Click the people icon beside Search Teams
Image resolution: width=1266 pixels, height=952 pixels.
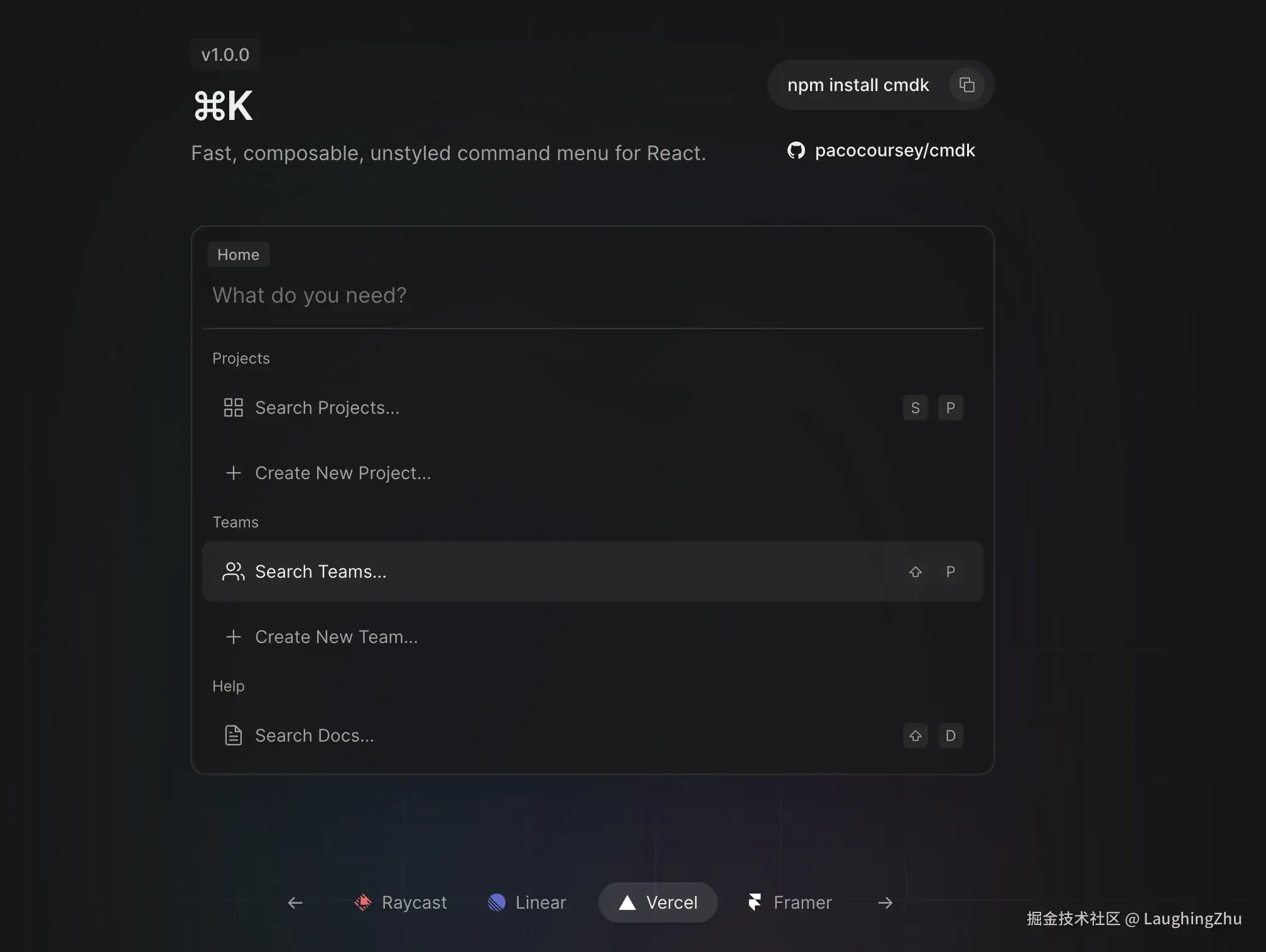click(x=233, y=571)
